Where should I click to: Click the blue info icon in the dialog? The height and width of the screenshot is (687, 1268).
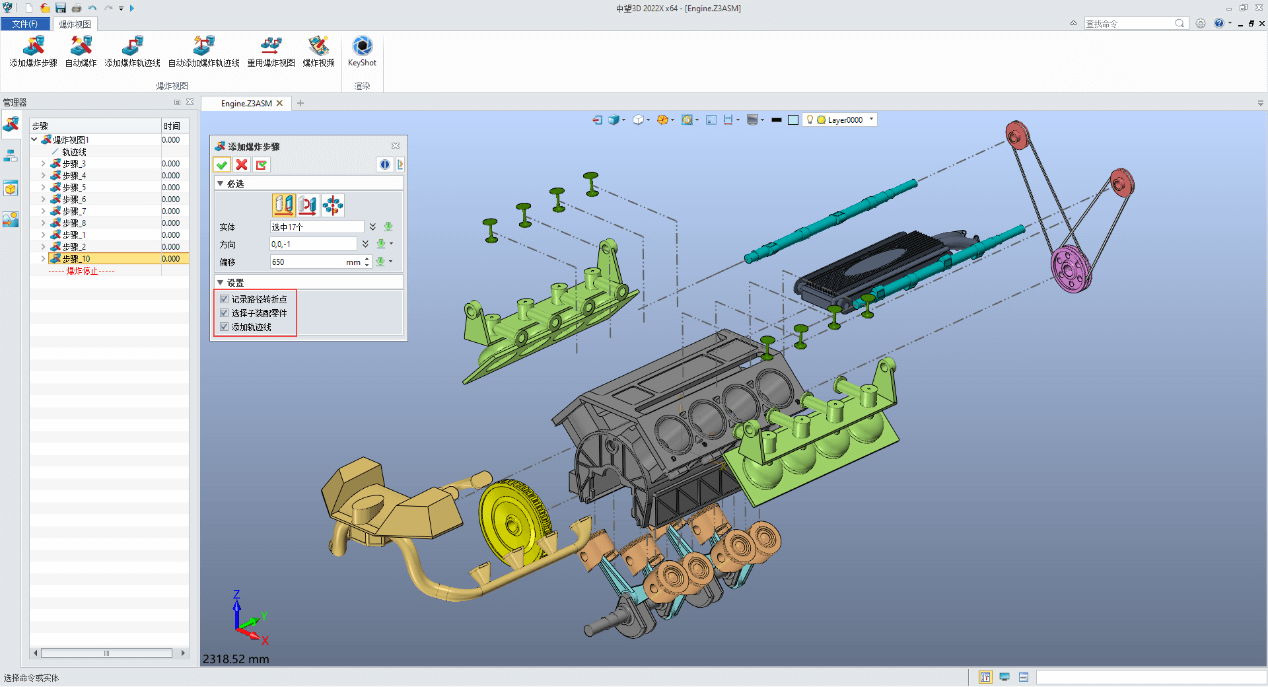384,165
